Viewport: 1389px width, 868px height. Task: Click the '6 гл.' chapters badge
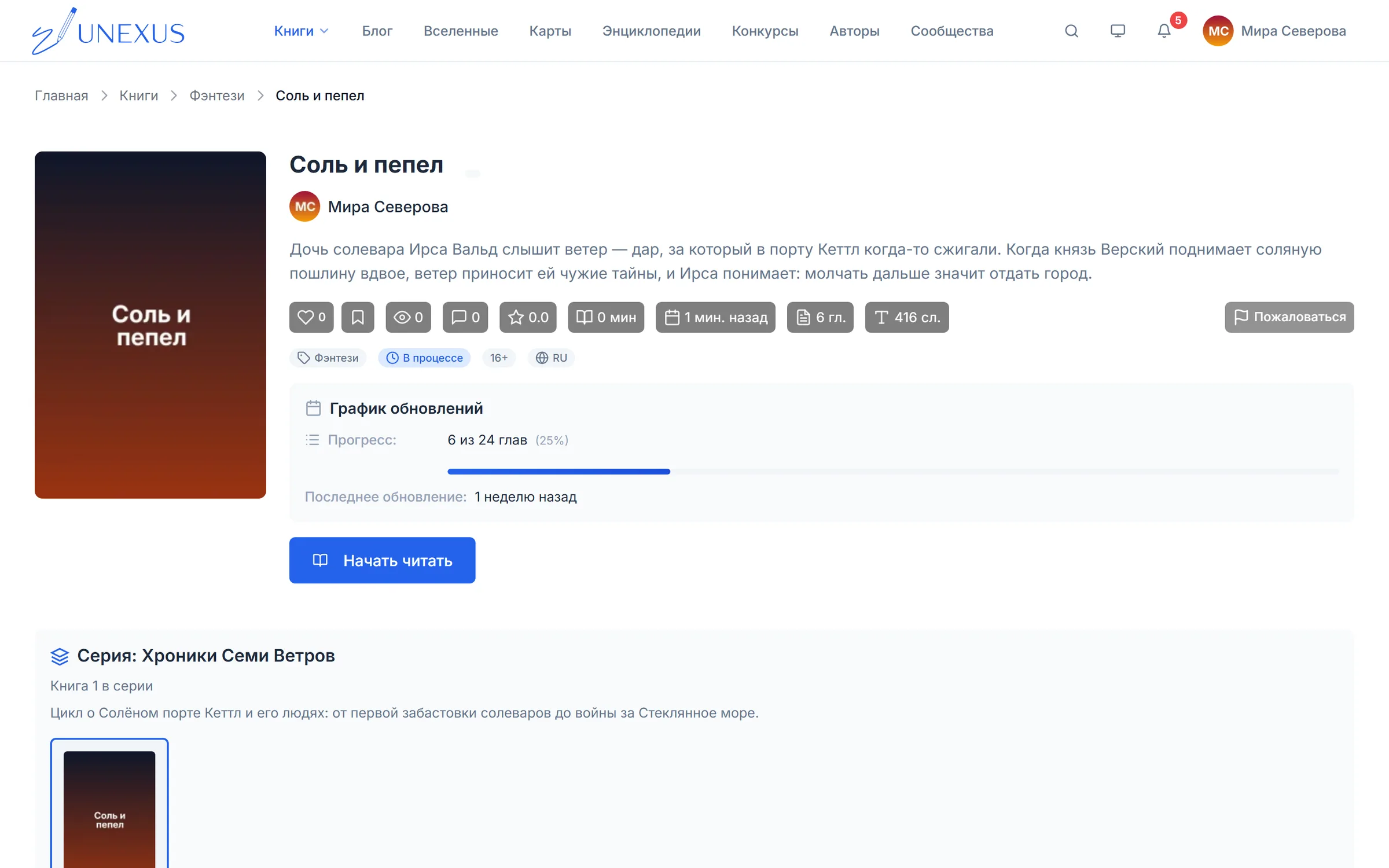[x=820, y=317]
